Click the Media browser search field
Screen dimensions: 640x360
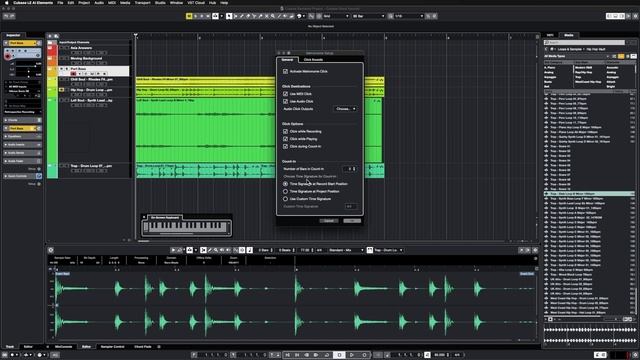pyautogui.click(x=584, y=42)
